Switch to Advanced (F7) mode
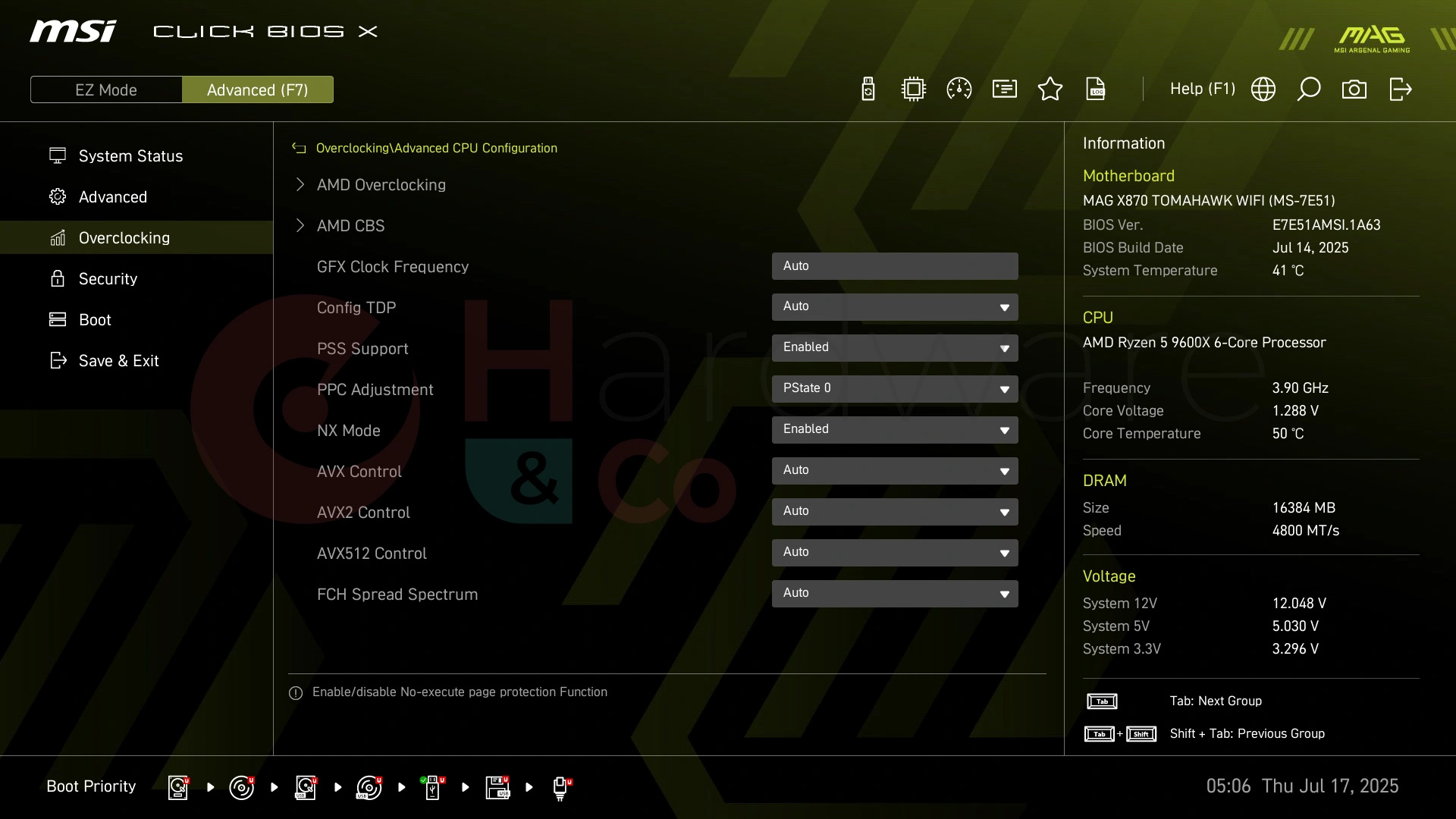The height and width of the screenshot is (819, 1456). tap(258, 89)
